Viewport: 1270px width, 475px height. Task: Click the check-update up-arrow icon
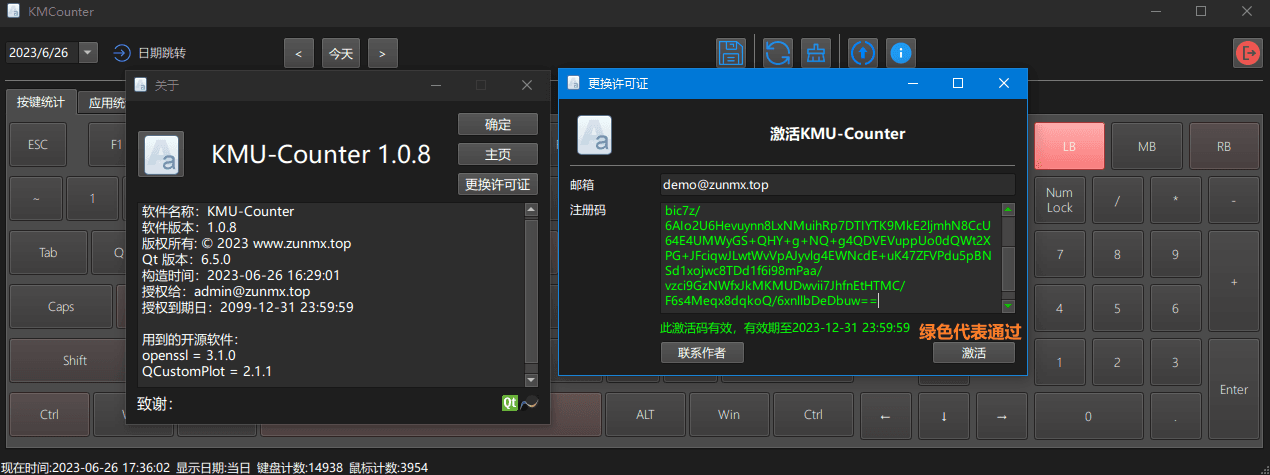click(862, 53)
